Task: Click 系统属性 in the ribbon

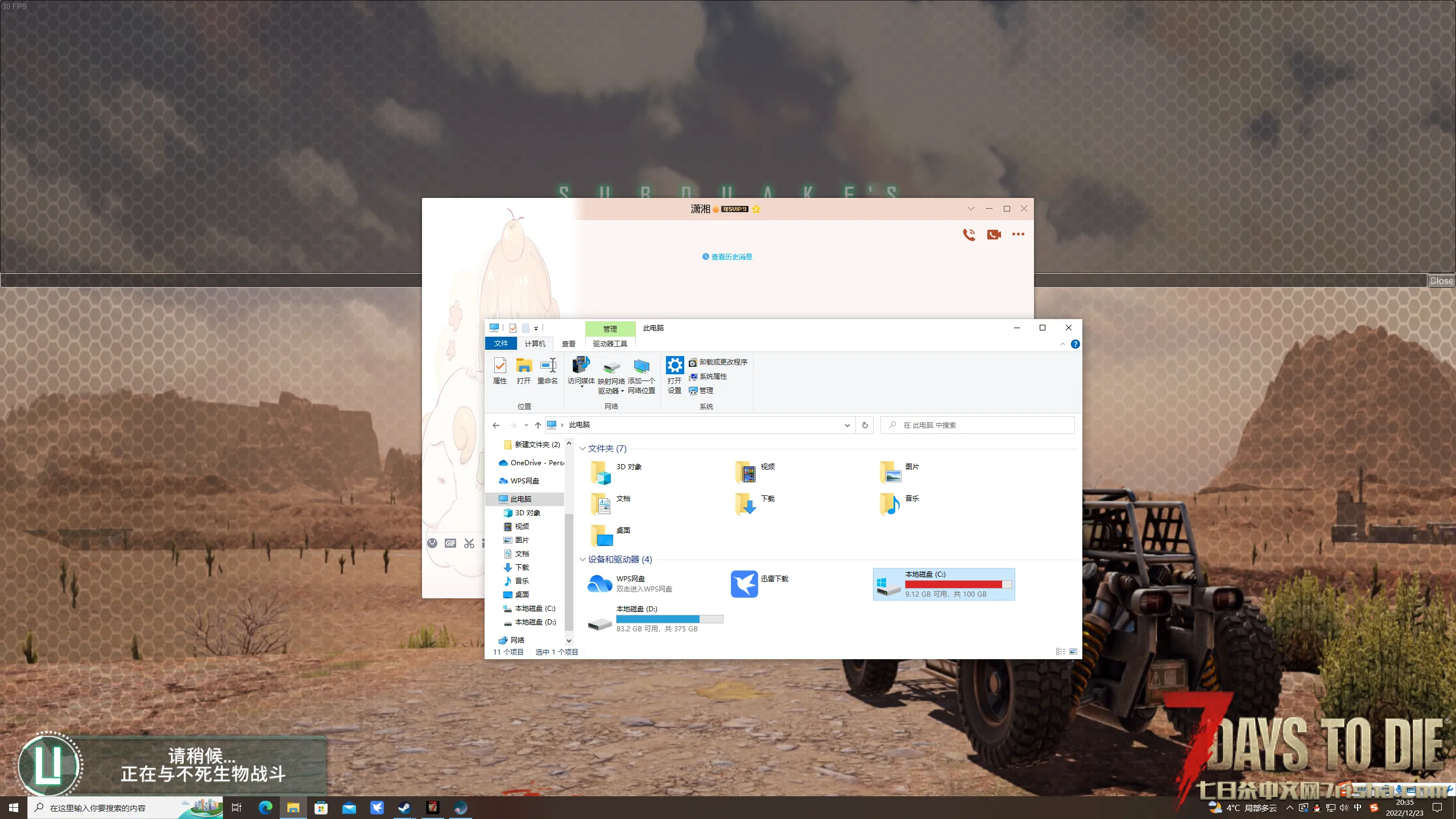Action: click(x=708, y=377)
